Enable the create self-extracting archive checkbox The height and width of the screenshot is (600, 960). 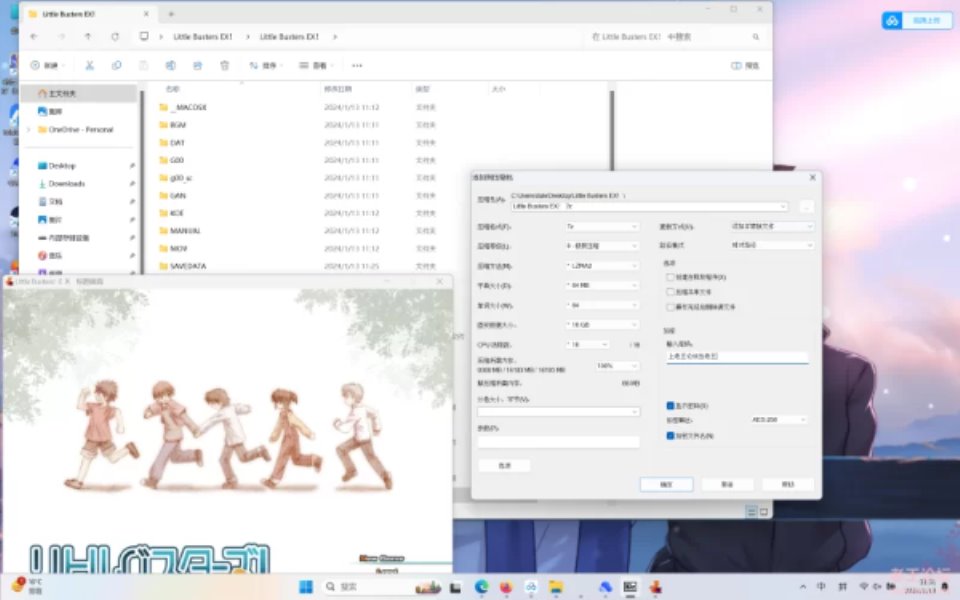670,277
